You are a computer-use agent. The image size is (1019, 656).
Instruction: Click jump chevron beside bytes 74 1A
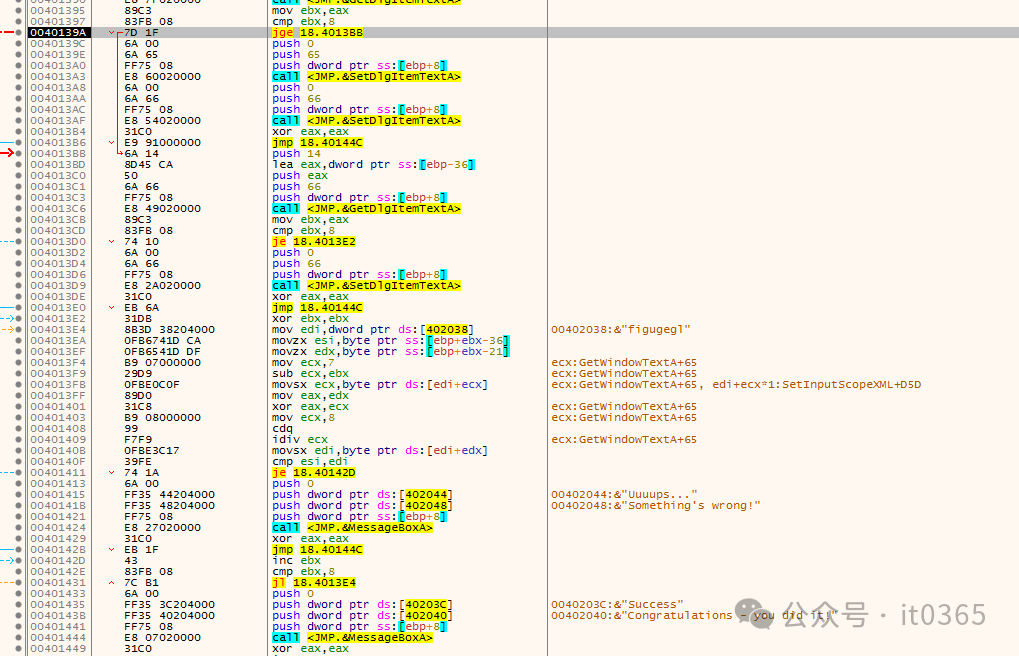112,472
